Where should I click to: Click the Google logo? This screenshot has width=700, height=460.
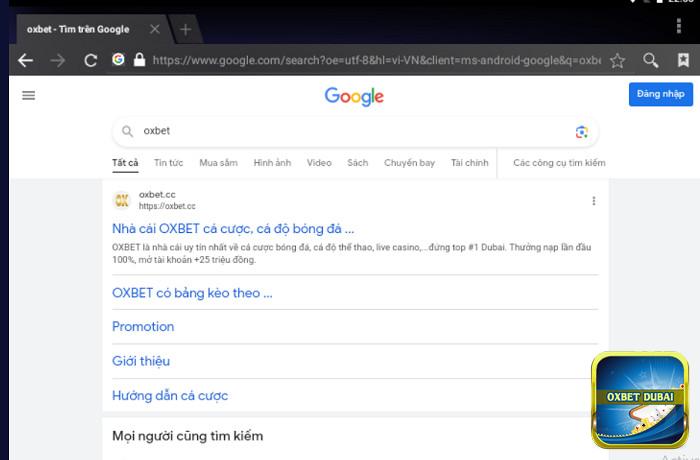[x=354, y=96]
